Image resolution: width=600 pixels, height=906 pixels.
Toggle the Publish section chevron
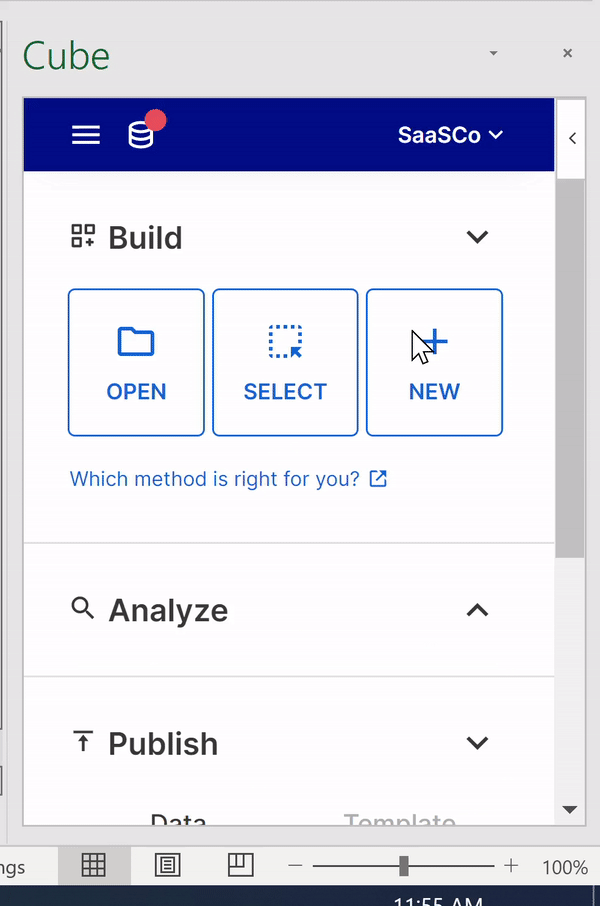477,742
